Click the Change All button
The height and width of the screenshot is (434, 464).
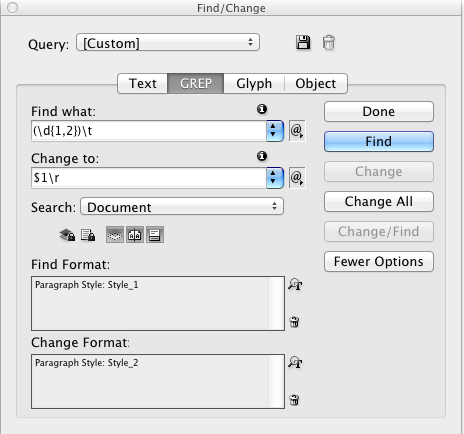click(379, 201)
